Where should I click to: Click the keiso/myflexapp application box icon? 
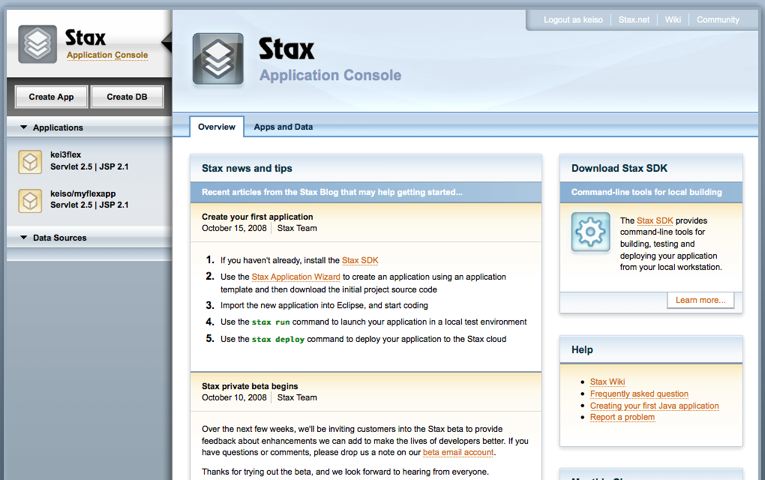(x=30, y=199)
